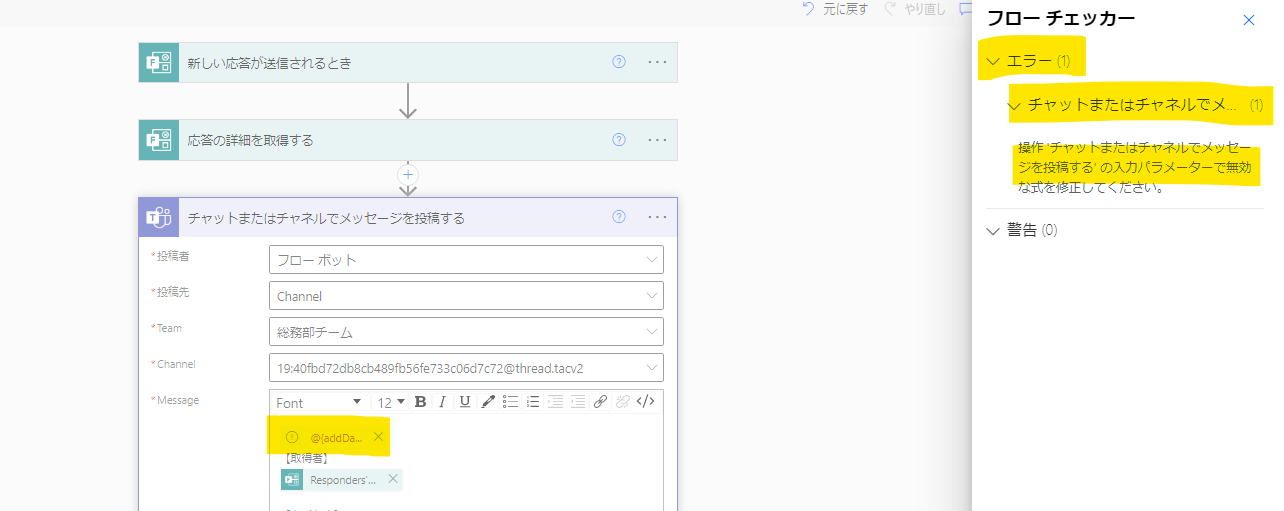Click the warning icon on the addDa expression
This screenshot has height=511, width=1284.
292,437
